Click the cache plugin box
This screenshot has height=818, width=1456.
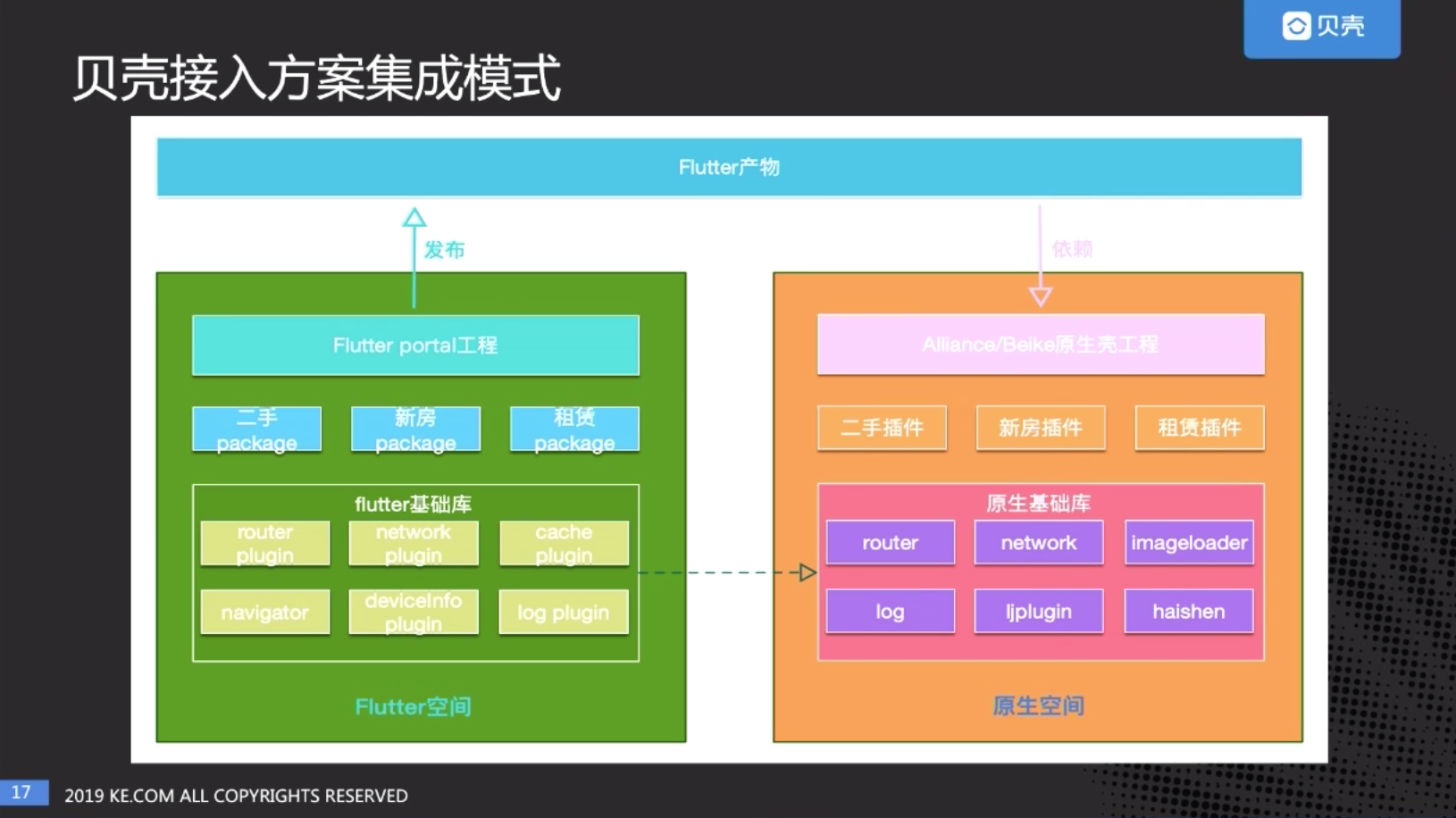pyautogui.click(x=564, y=544)
